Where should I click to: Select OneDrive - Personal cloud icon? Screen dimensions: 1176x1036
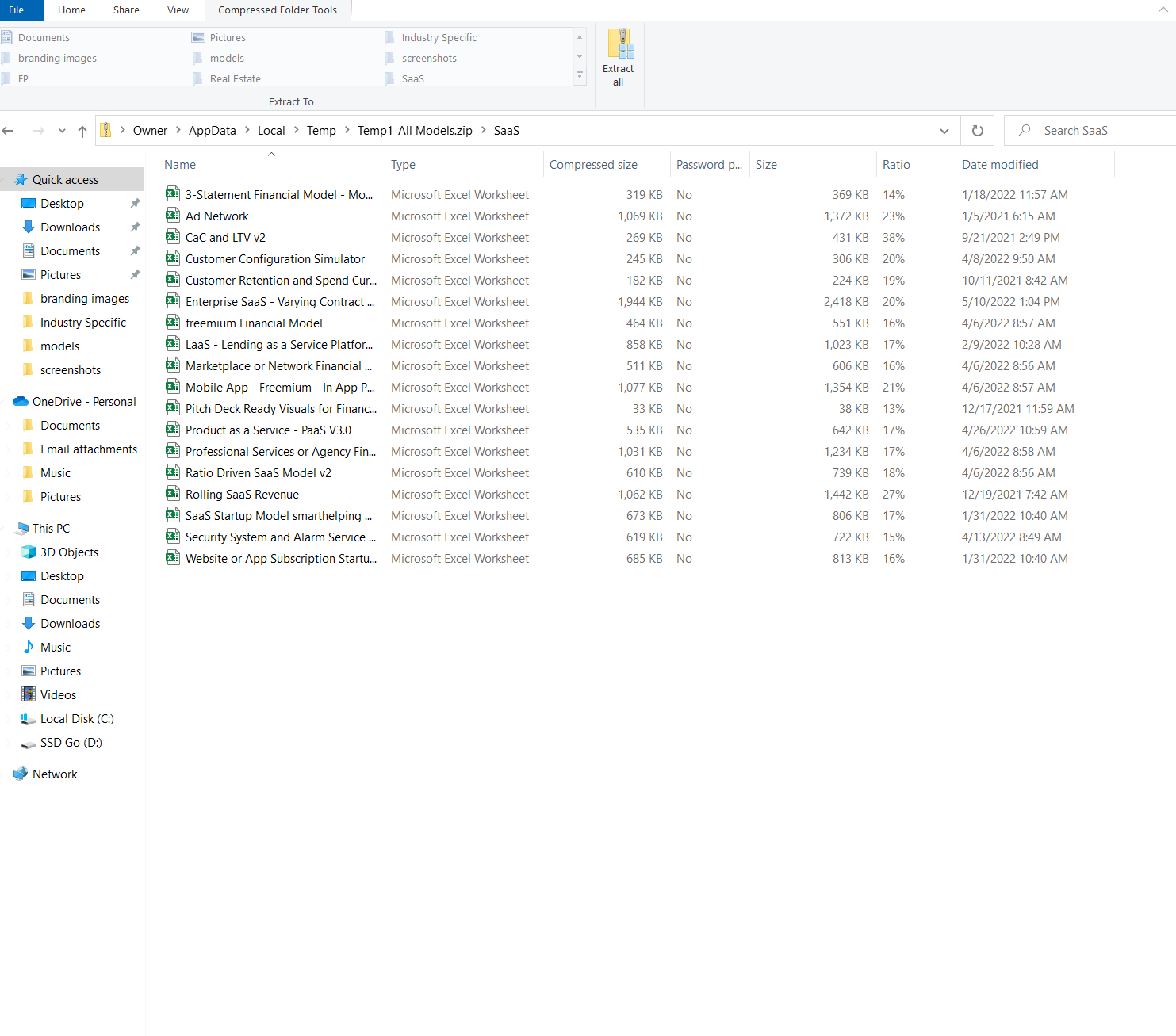coord(21,402)
